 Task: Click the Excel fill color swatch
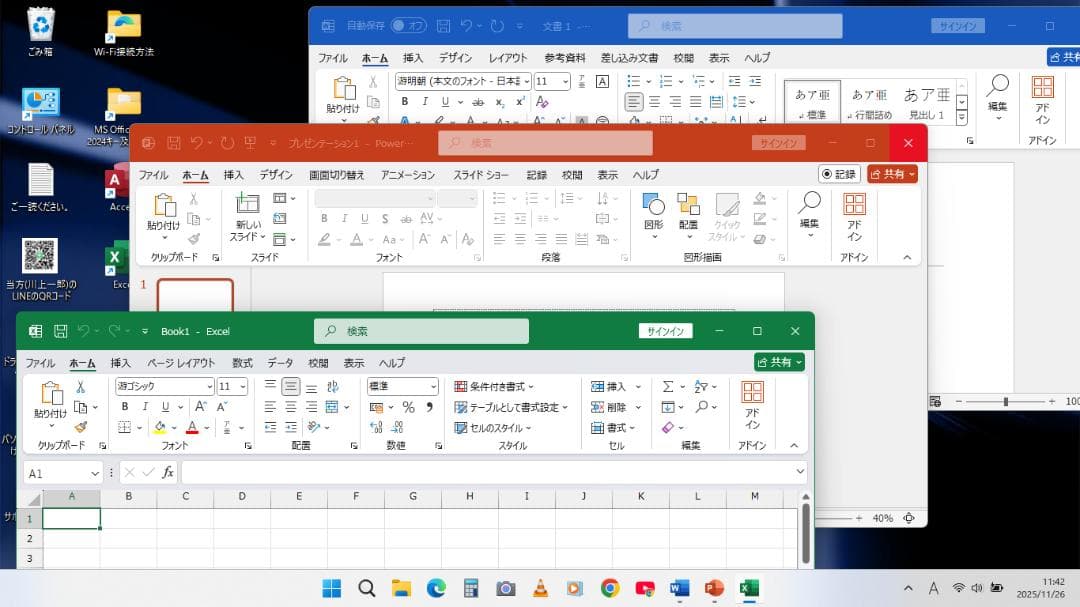[158, 427]
